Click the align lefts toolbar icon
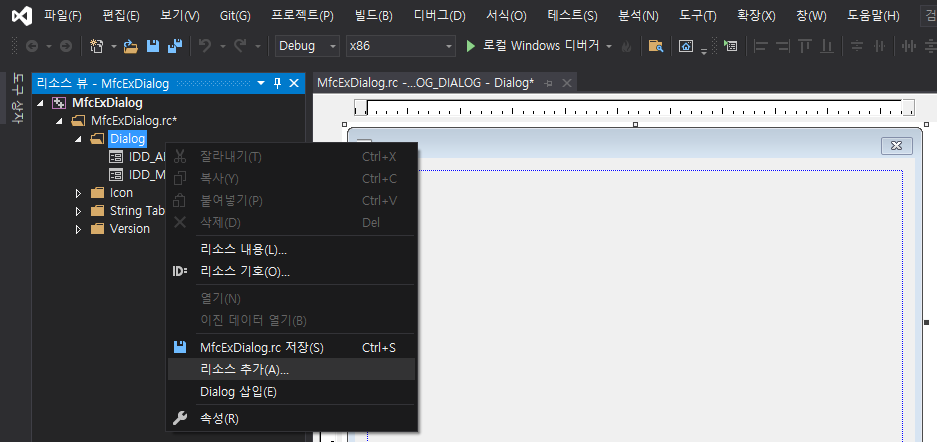 coord(761,46)
